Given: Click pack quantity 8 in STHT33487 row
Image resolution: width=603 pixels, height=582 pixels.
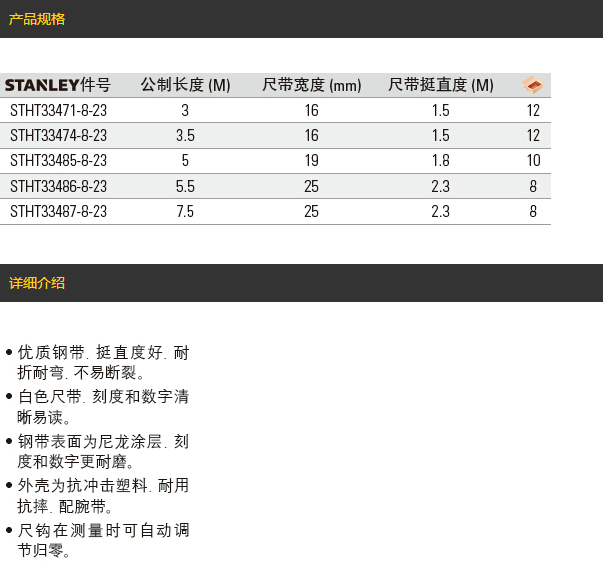Looking at the screenshot, I should (x=533, y=212).
